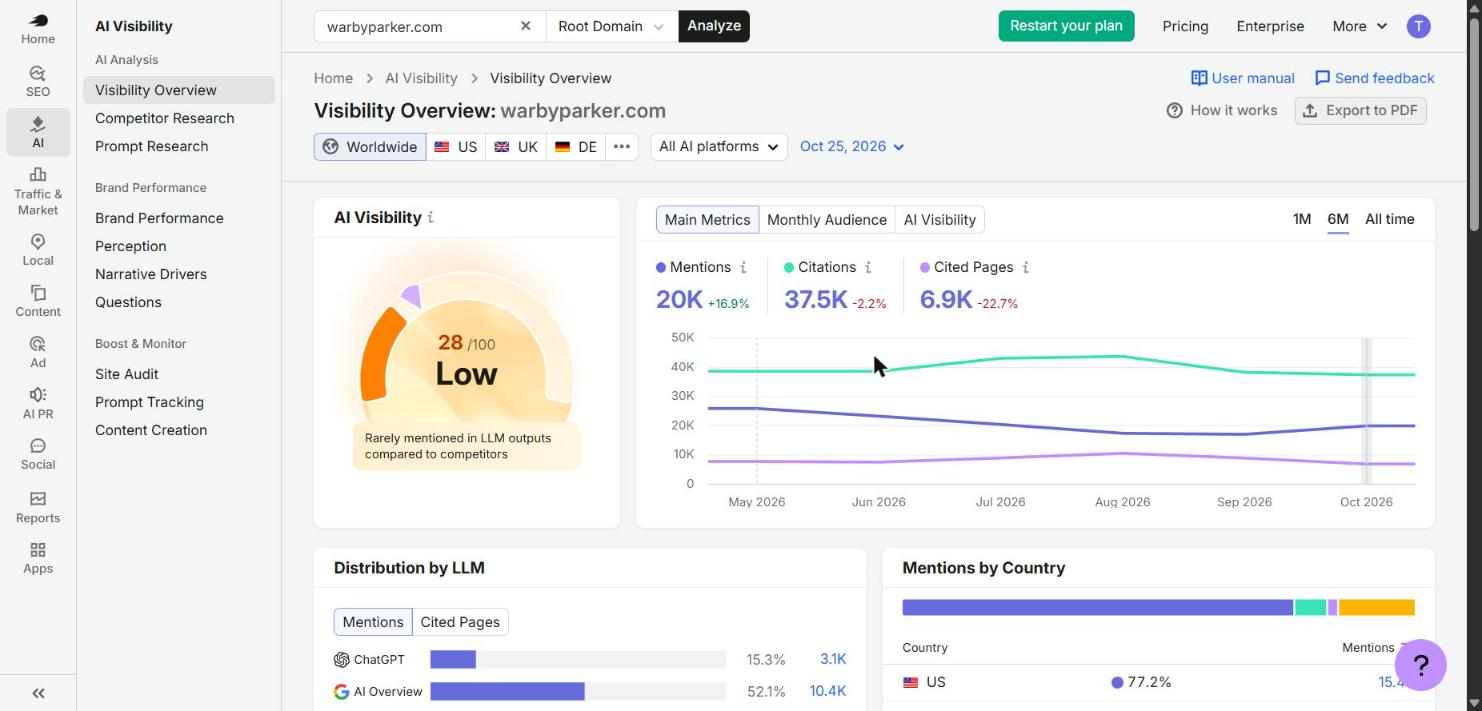Go to Home breadcrumb

(x=333, y=78)
